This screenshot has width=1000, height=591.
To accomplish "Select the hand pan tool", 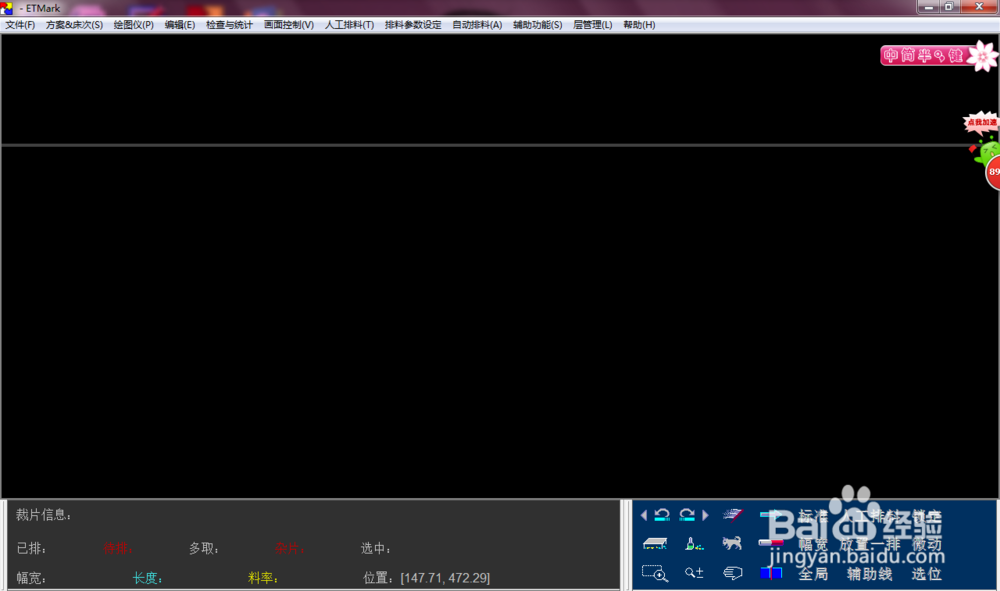I will tap(732, 573).
